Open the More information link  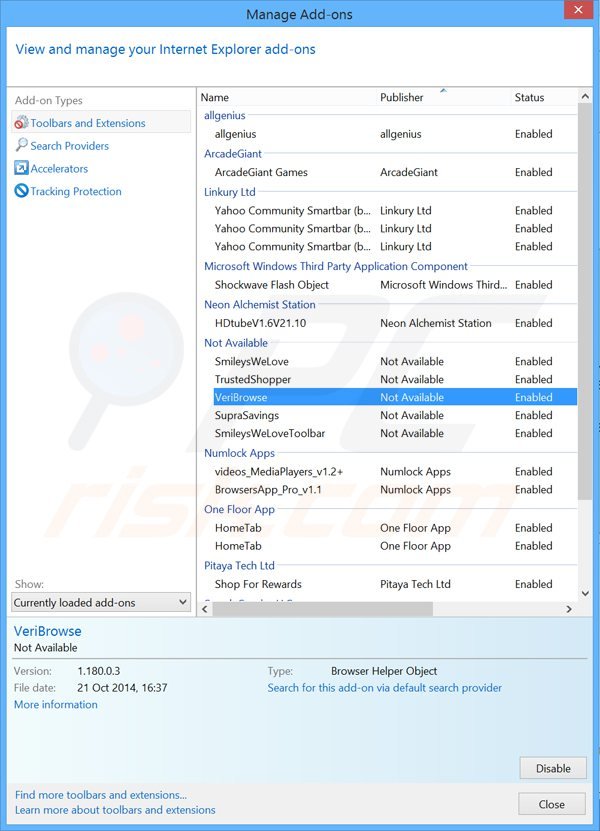point(56,704)
